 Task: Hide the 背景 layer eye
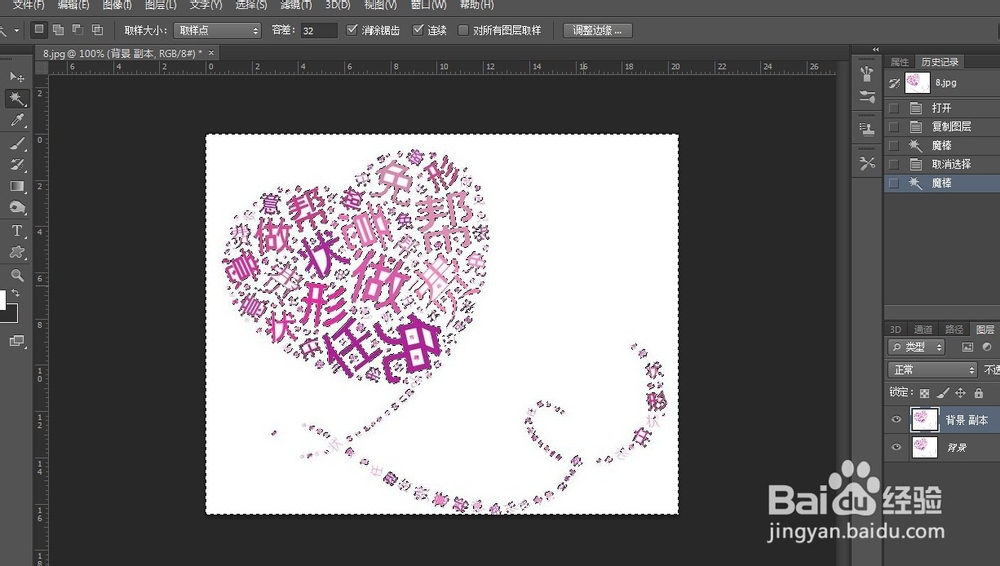896,447
